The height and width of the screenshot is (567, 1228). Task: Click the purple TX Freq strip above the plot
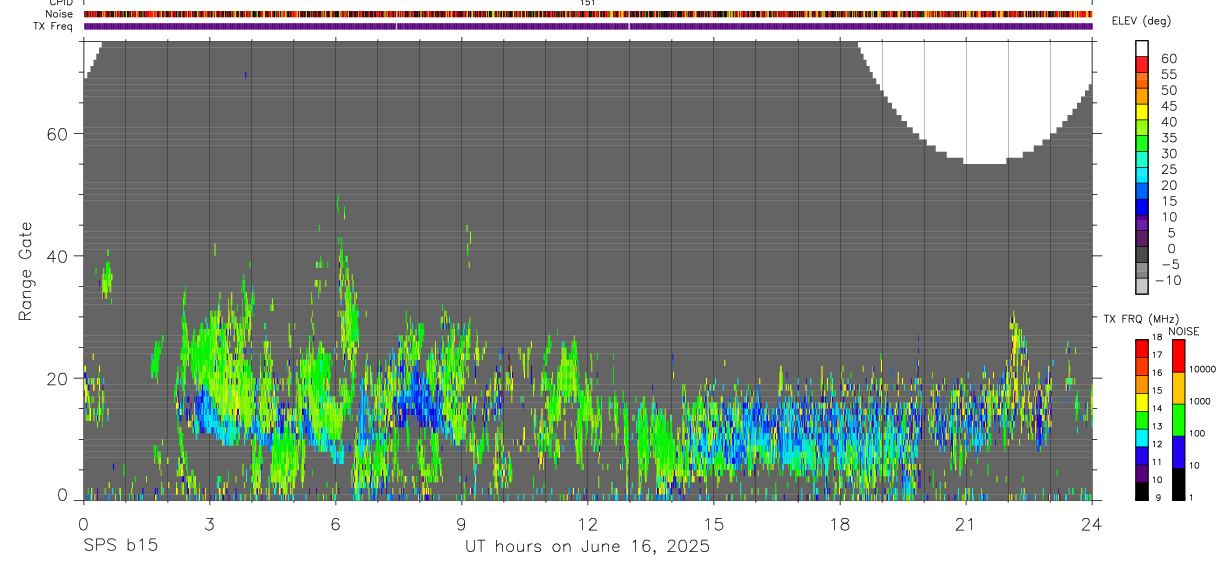[587, 26]
